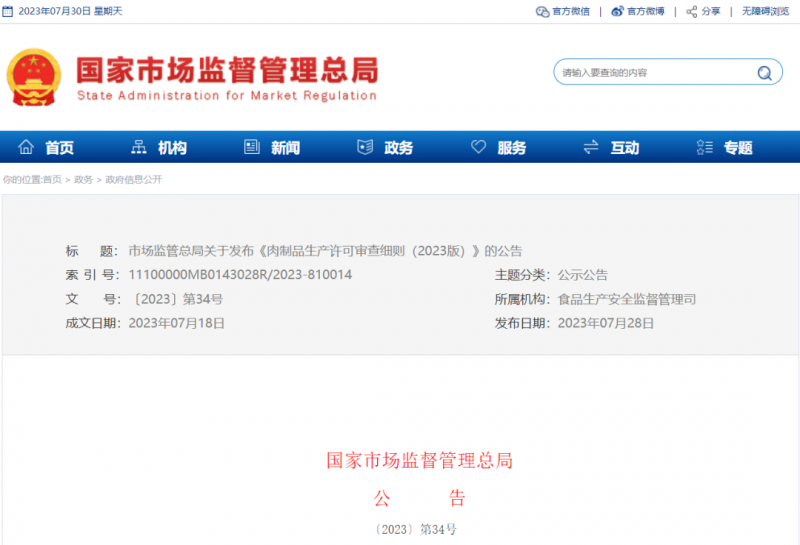Click the organization chart icon beside 机构
Viewport: 800px width, 545px height.
[x=139, y=147]
